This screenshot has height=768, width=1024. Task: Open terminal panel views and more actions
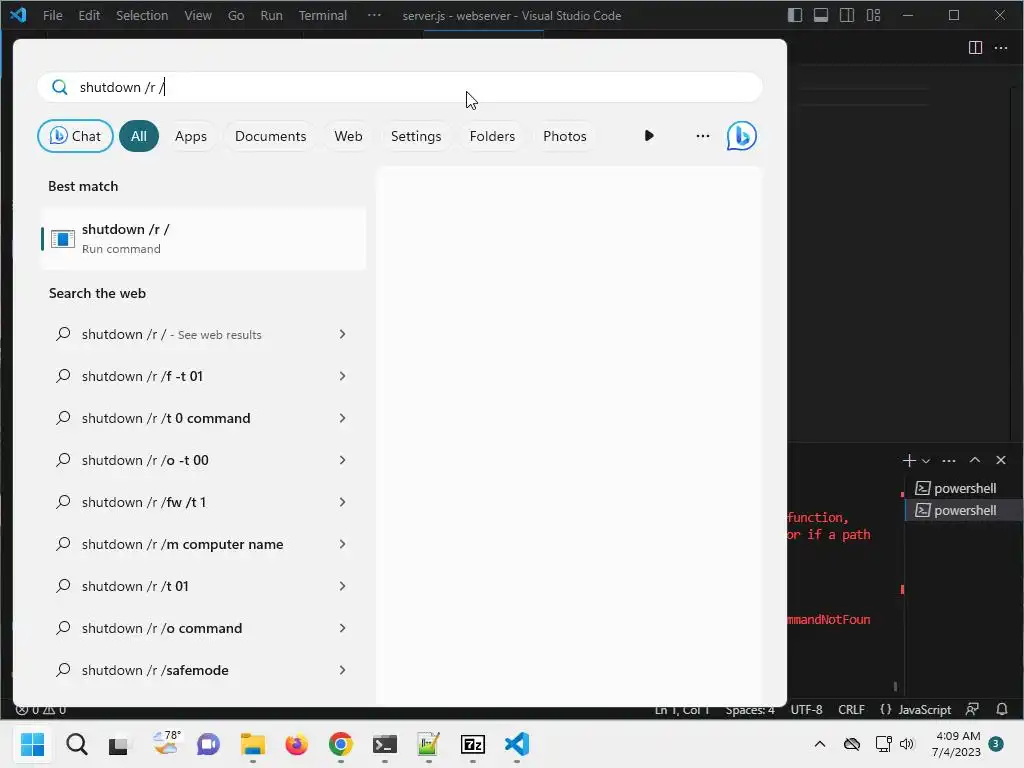tap(949, 460)
